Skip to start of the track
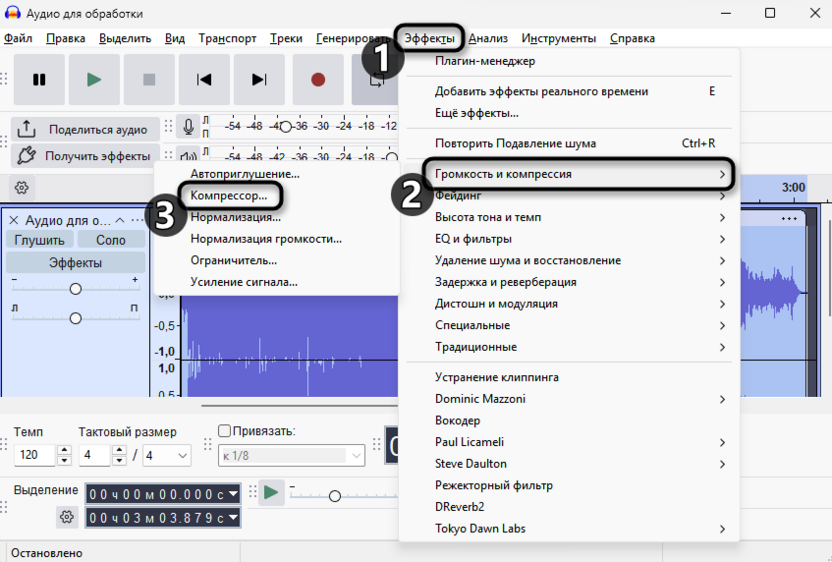 tap(204, 80)
